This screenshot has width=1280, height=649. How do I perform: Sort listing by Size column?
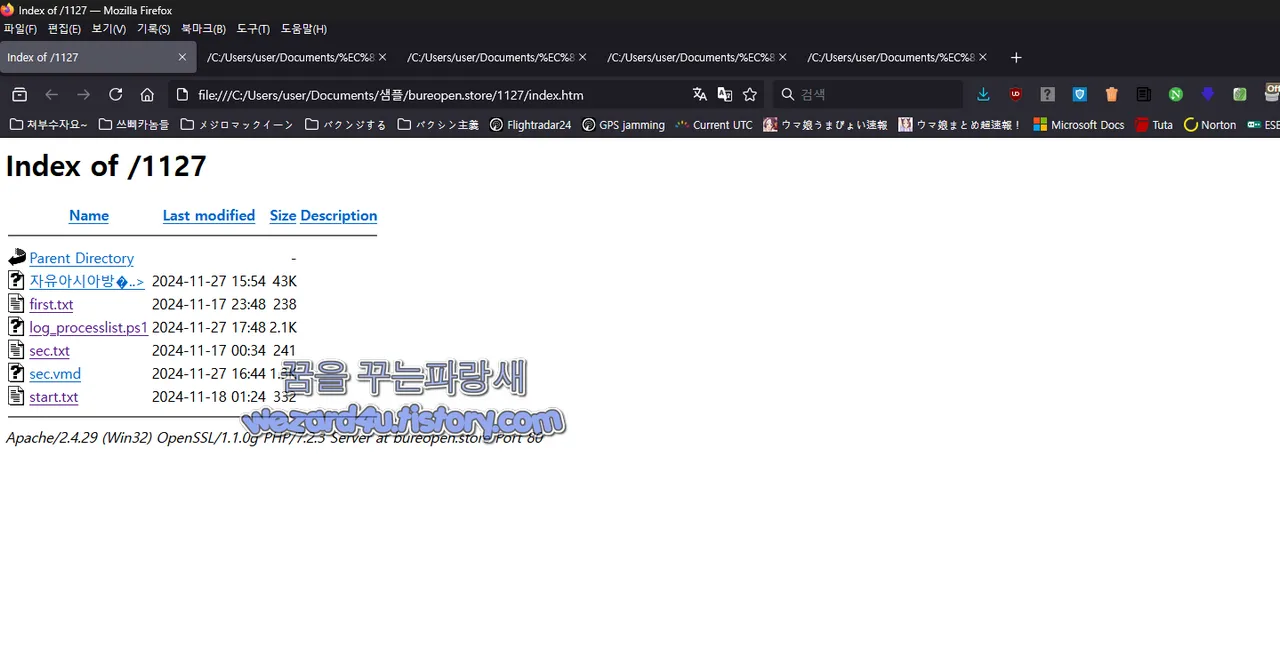tap(283, 216)
